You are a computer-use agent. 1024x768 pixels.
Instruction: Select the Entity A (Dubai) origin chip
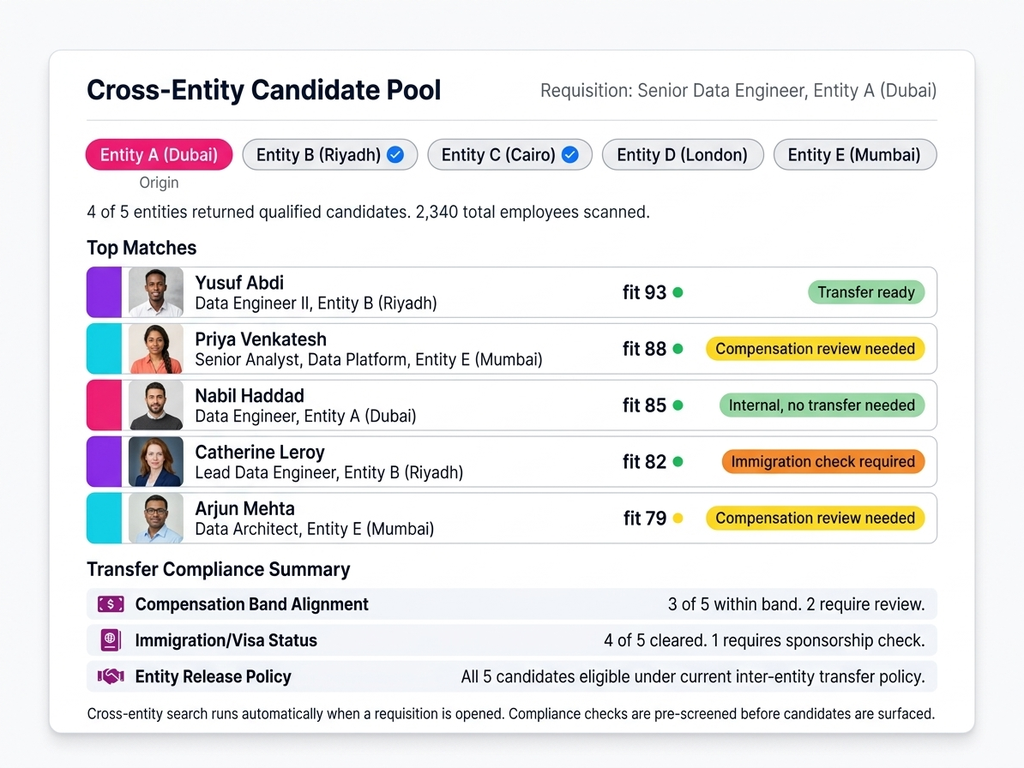(159, 155)
